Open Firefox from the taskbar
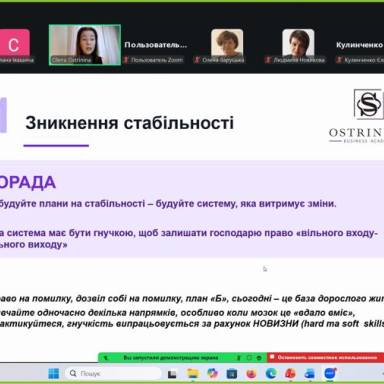This screenshot has width=384, height=384. click(251, 374)
